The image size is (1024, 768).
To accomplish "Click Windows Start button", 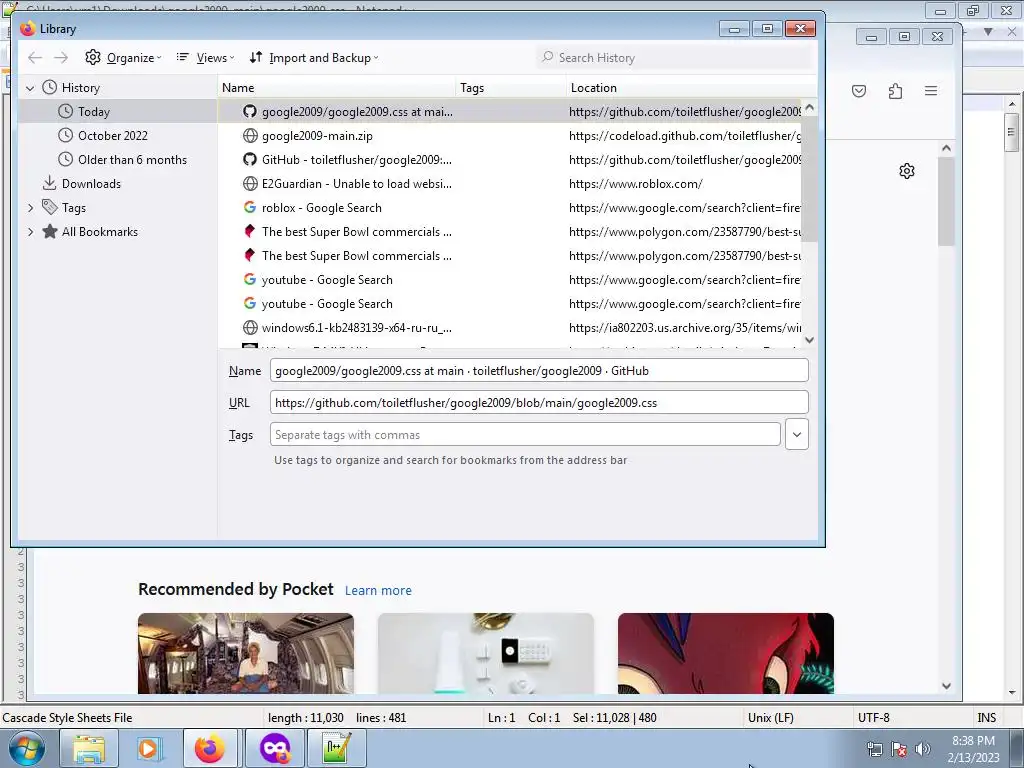I will (x=27, y=748).
